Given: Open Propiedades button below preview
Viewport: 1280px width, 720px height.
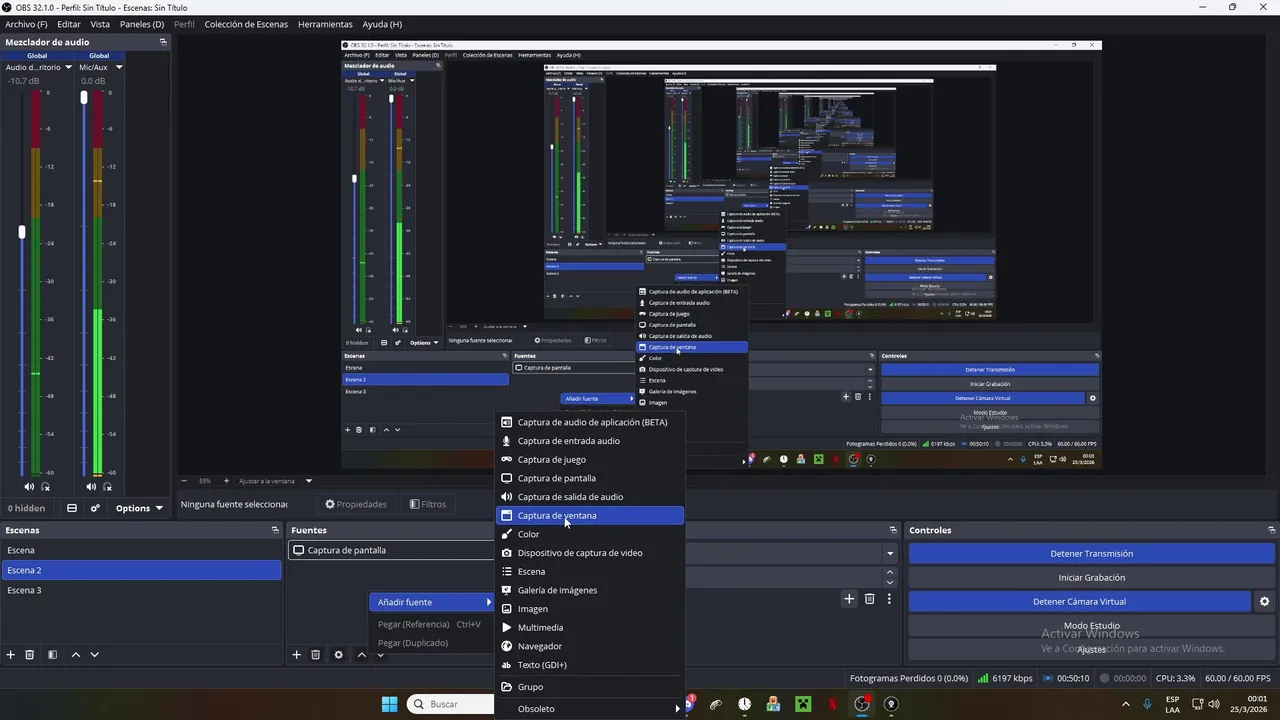Looking at the screenshot, I should click(356, 504).
